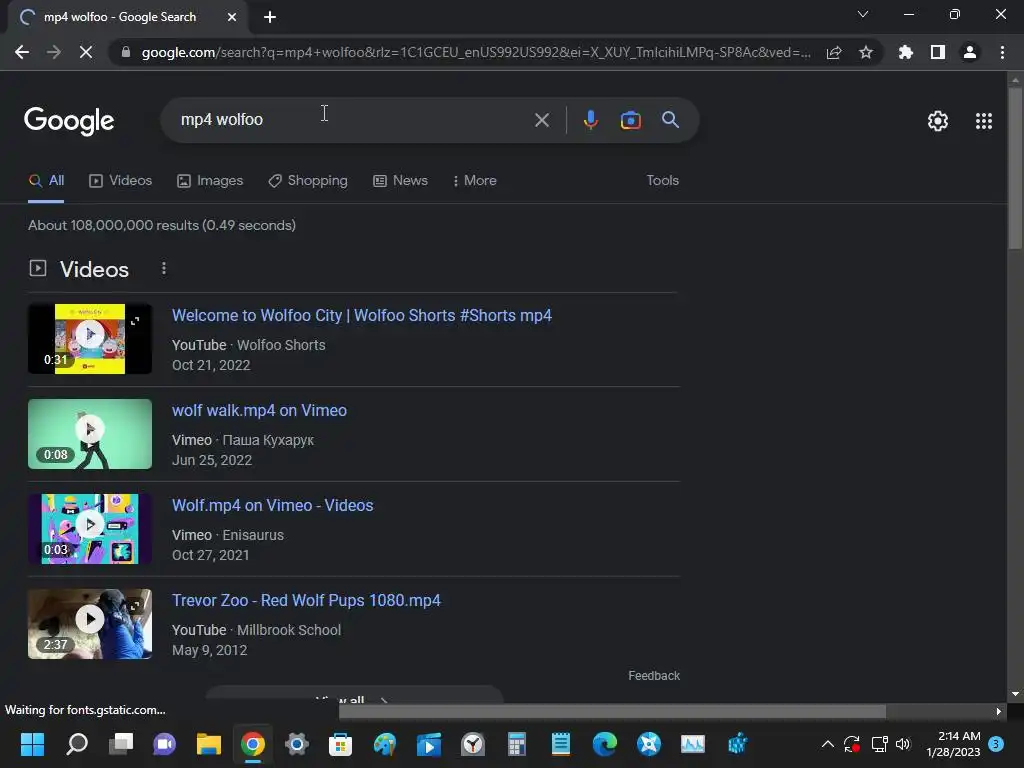Open clock and date 2:14 AM
Screen dimensions: 1024x768
pos(953,744)
